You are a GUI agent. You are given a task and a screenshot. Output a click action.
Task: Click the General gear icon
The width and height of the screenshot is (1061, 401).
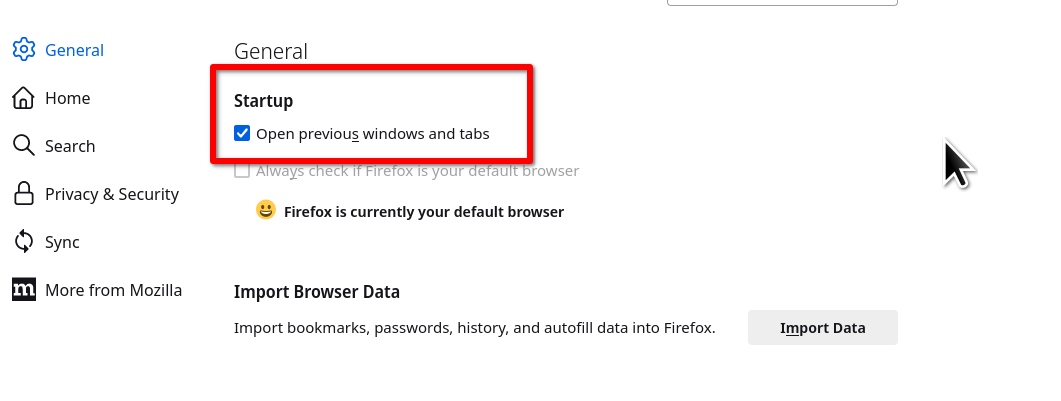(24, 50)
